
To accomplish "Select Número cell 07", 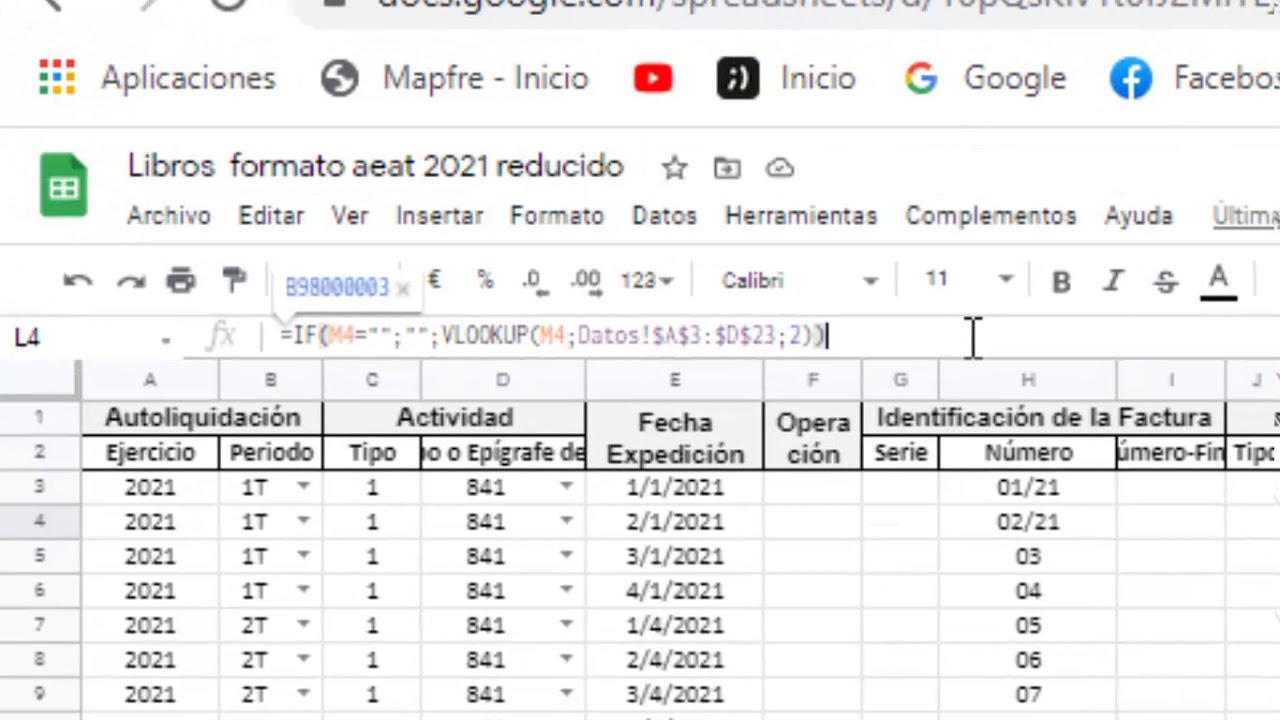I will (x=1028, y=694).
